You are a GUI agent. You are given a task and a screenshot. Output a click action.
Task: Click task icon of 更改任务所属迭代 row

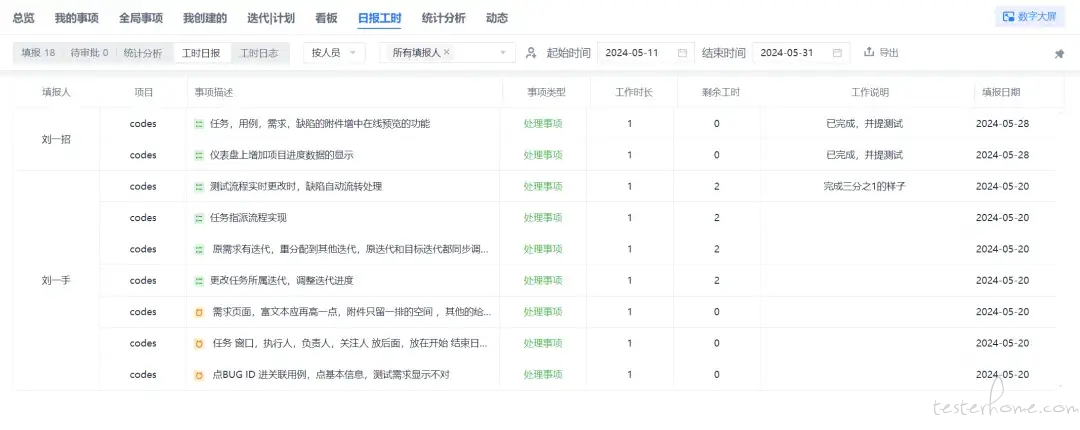pos(199,281)
